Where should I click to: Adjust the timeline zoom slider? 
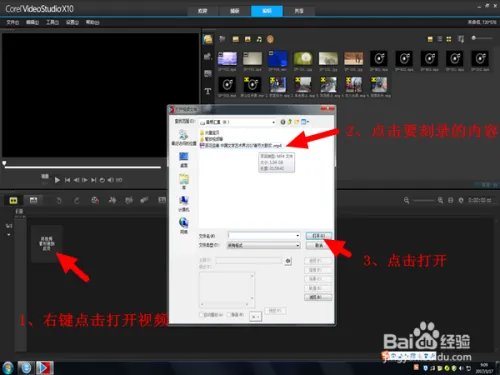point(423,200)
